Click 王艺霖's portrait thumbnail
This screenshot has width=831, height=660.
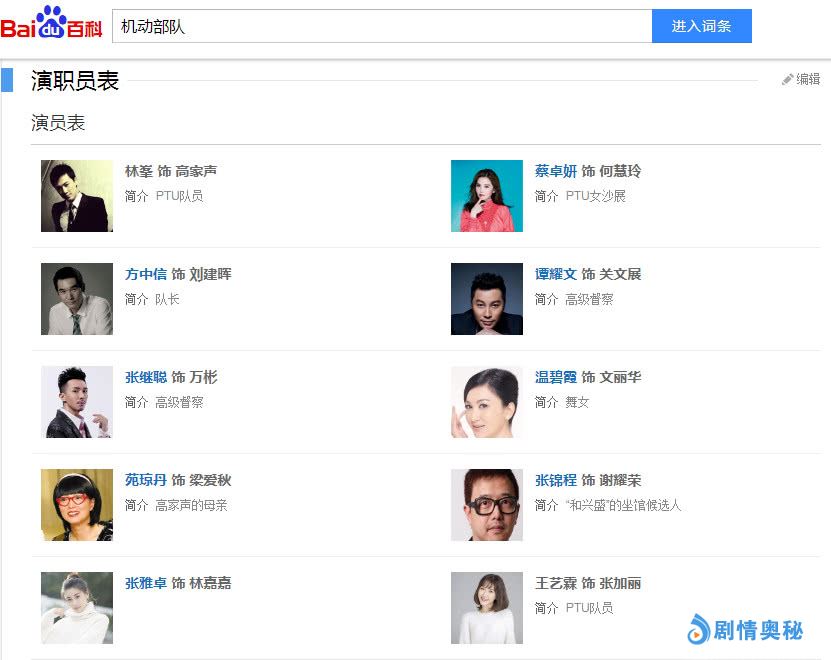coord(487,608)
